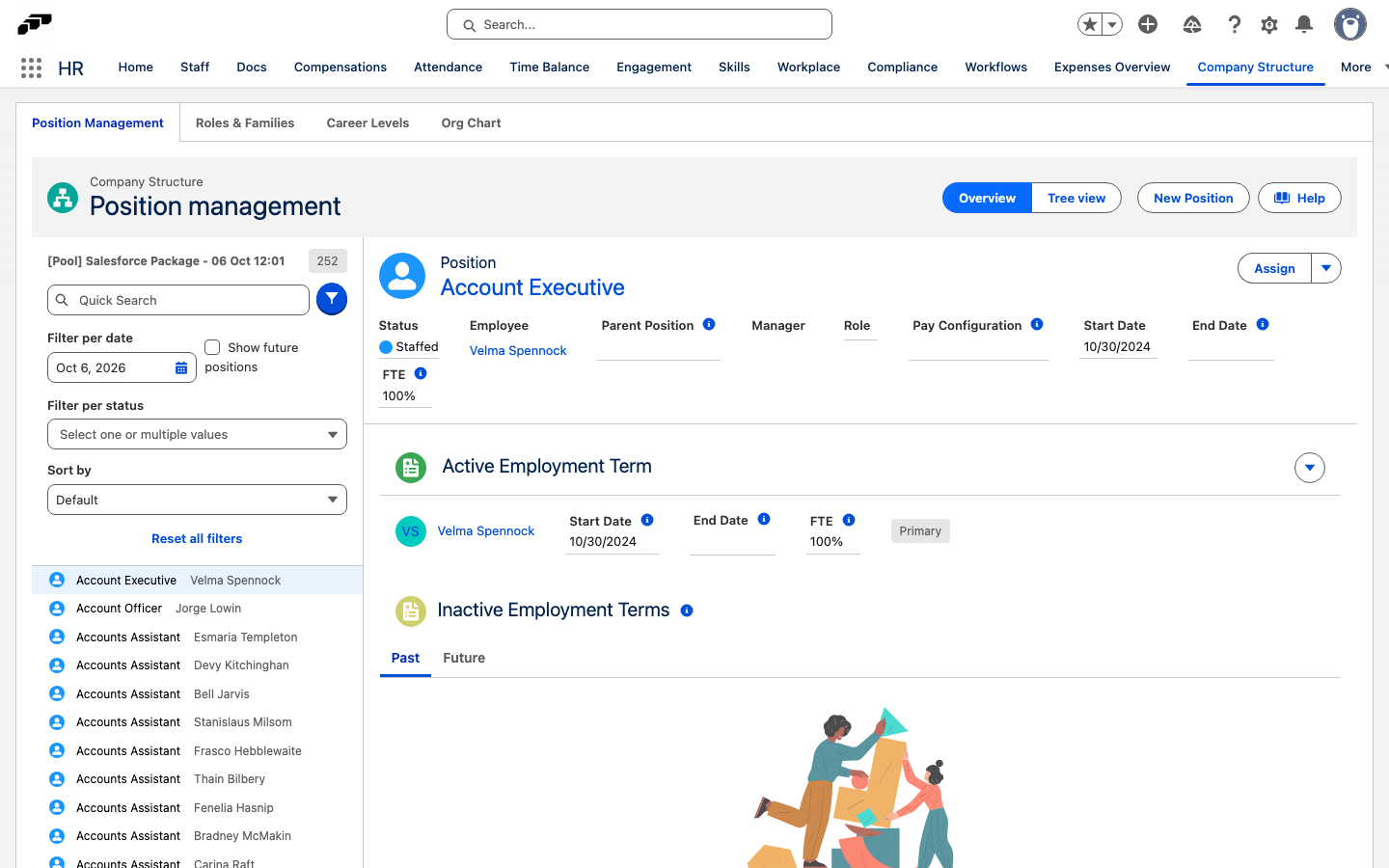Open the app launcher grid icon
The width and height of the screenshot is (1389, 868).
click(x=31, y=68)
